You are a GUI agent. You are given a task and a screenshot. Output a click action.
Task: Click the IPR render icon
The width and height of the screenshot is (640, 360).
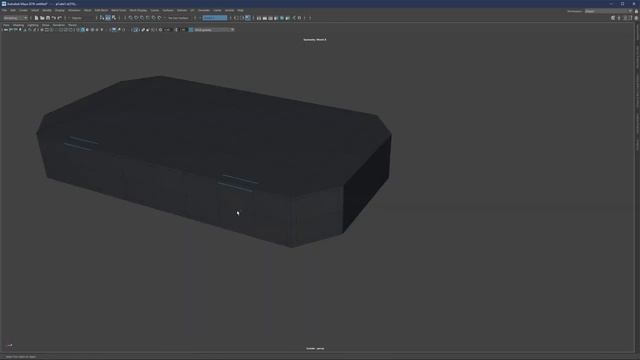tap(270, 18)
